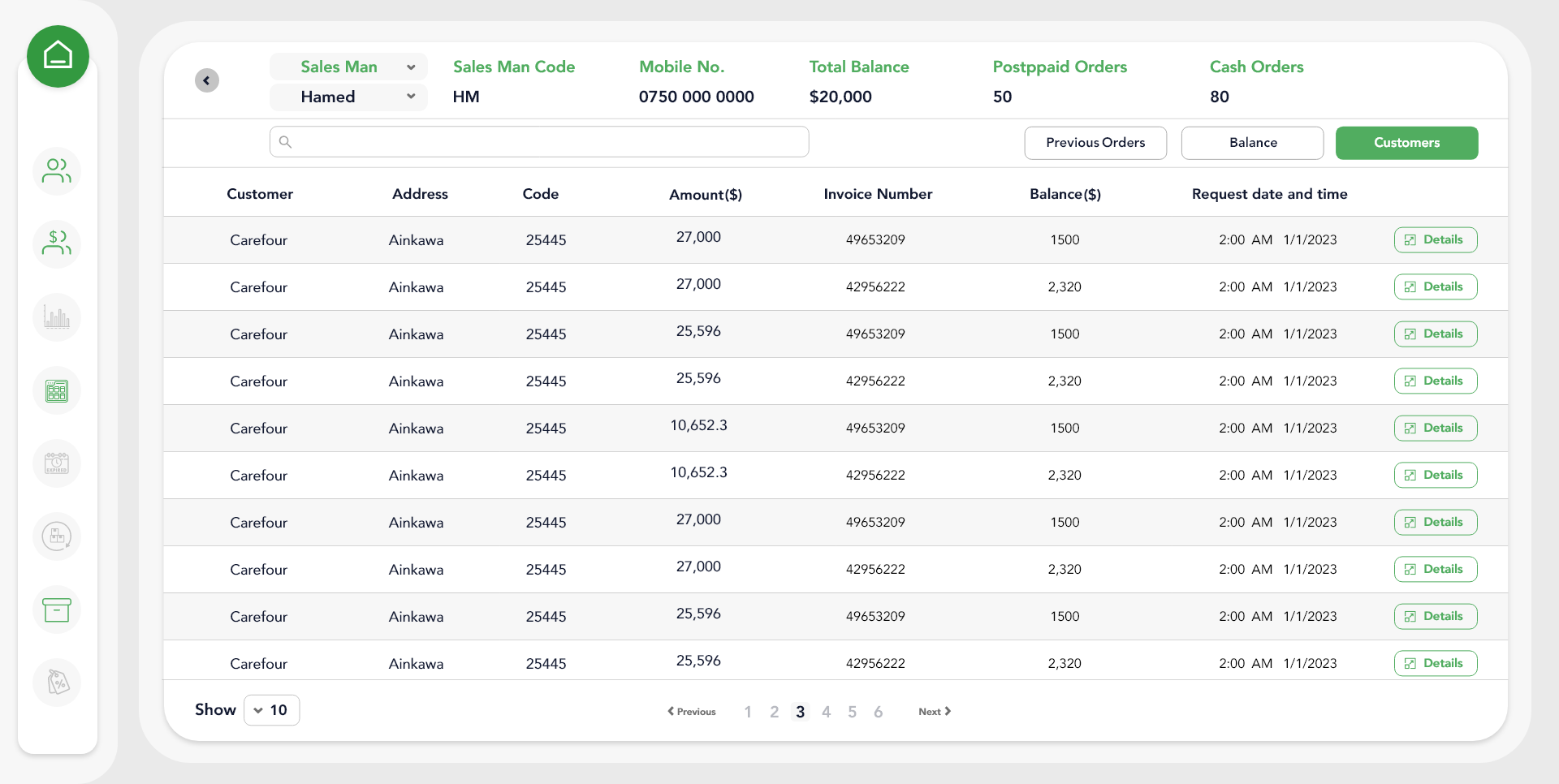Image resolution: width=1559 pixels, height=784 pixels.
Task: Switch to Previous Orders tab
Action: (1095, 143)
